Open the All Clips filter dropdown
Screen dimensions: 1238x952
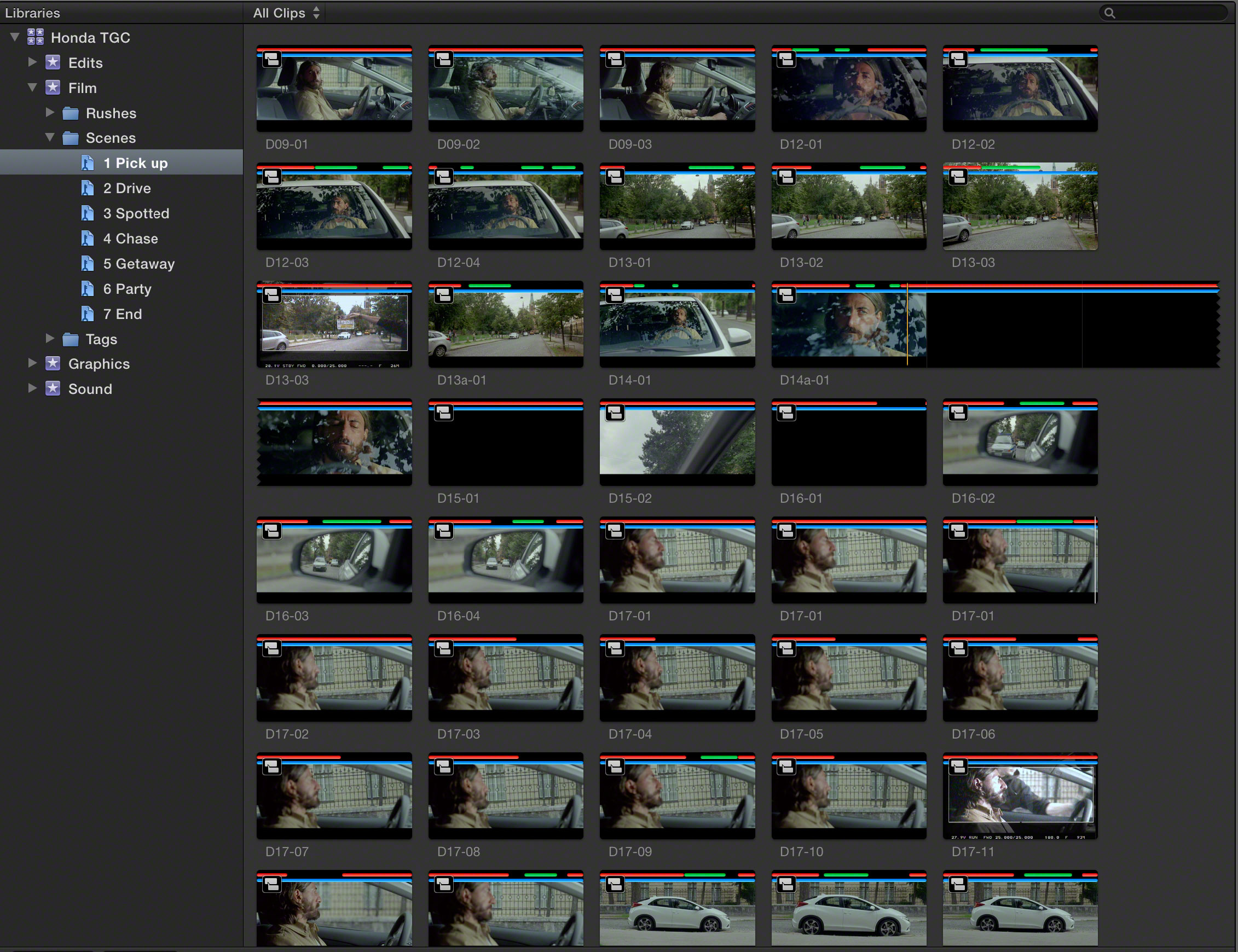[286, 13]
